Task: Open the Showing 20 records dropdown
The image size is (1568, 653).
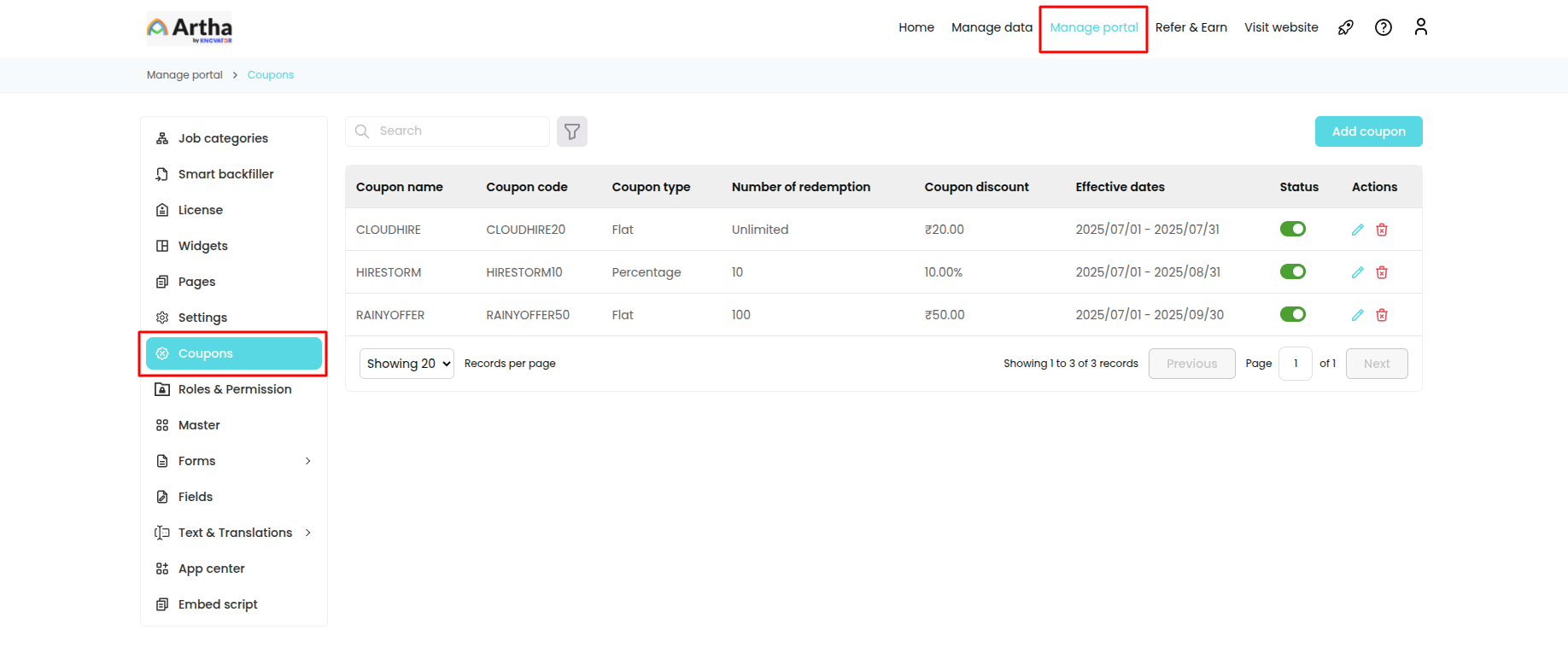Action: (x=407, y=364)
